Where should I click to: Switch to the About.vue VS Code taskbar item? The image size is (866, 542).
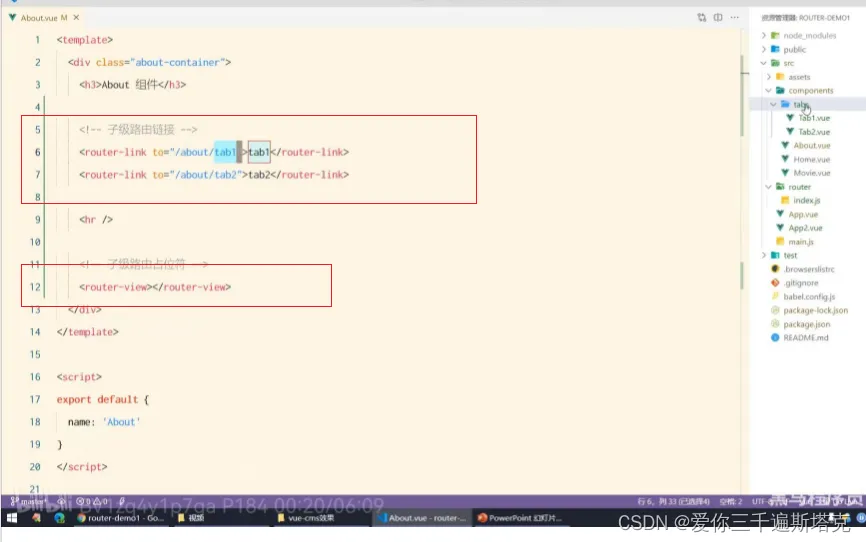[x=423, y=518]
